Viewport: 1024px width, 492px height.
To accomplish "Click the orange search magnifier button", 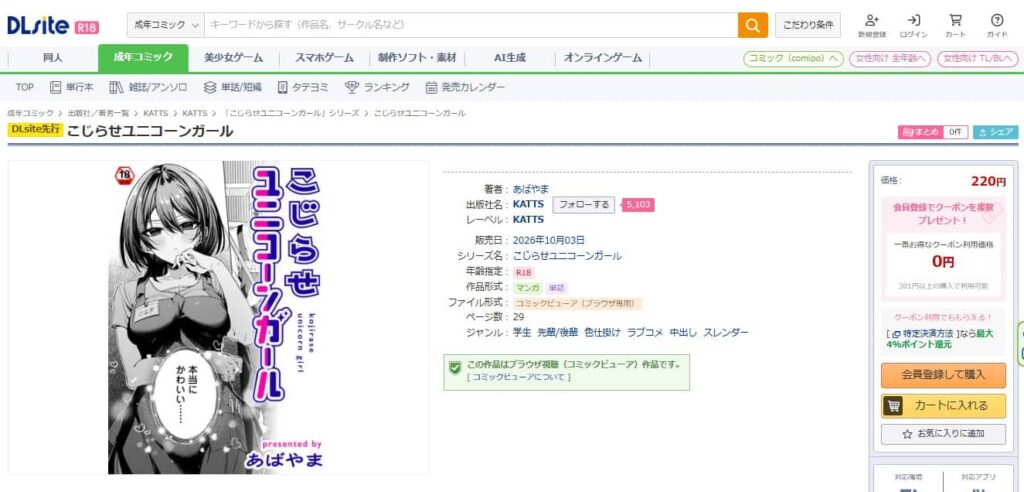I will (752, 25).
